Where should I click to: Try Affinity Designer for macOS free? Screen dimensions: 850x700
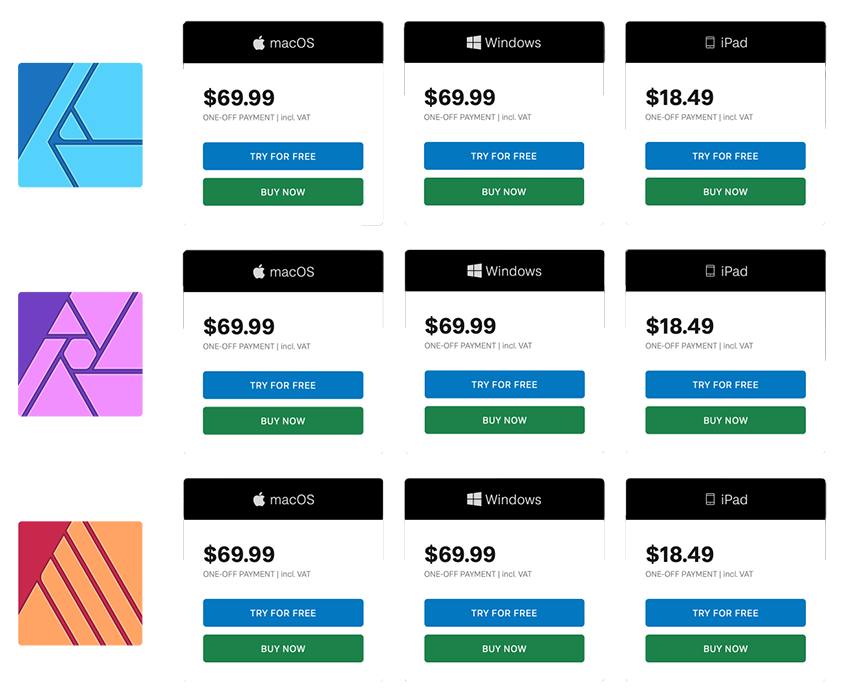tap(283, 156)
